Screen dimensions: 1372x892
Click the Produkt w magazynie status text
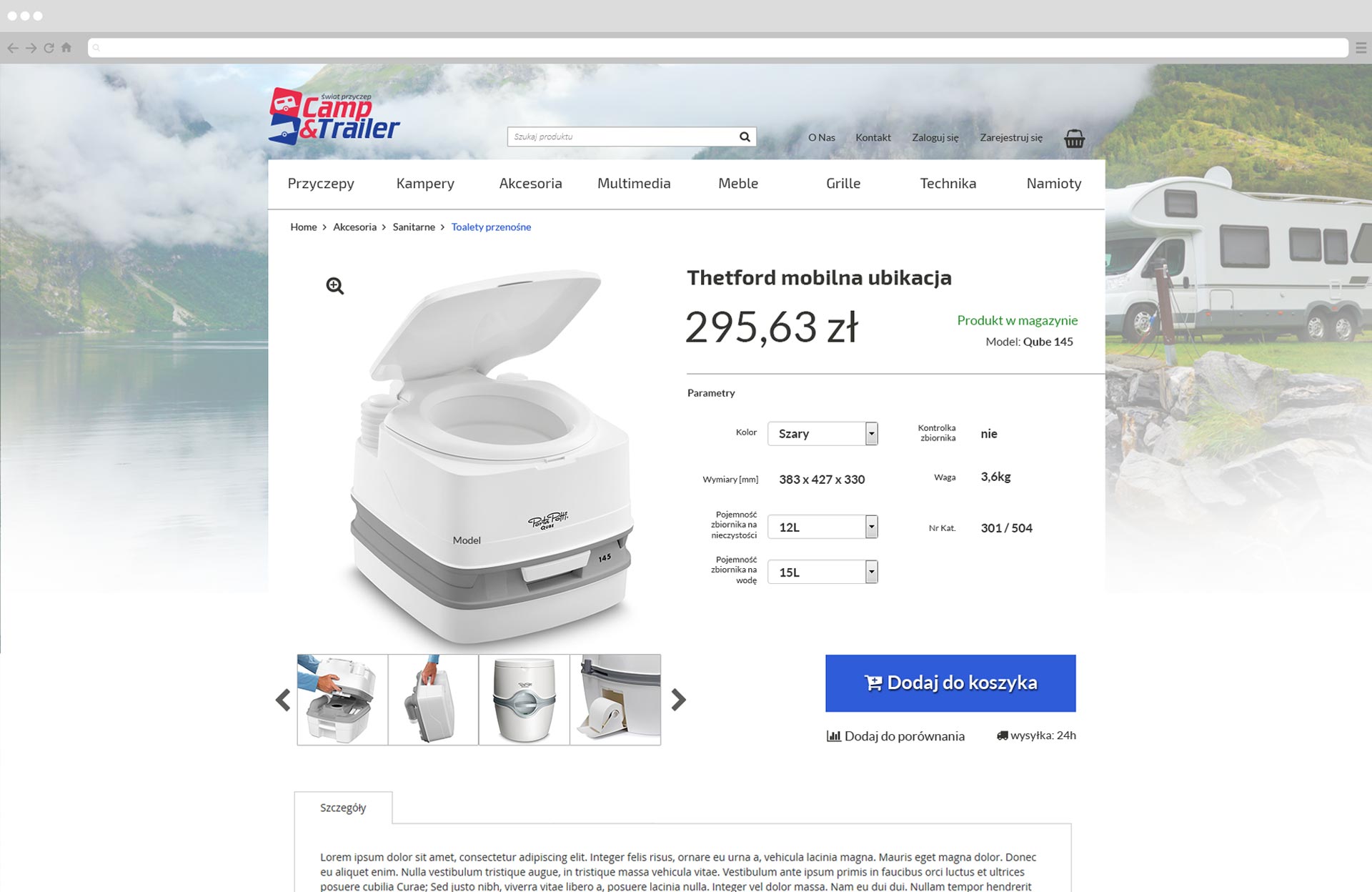tap(1018, 321)
